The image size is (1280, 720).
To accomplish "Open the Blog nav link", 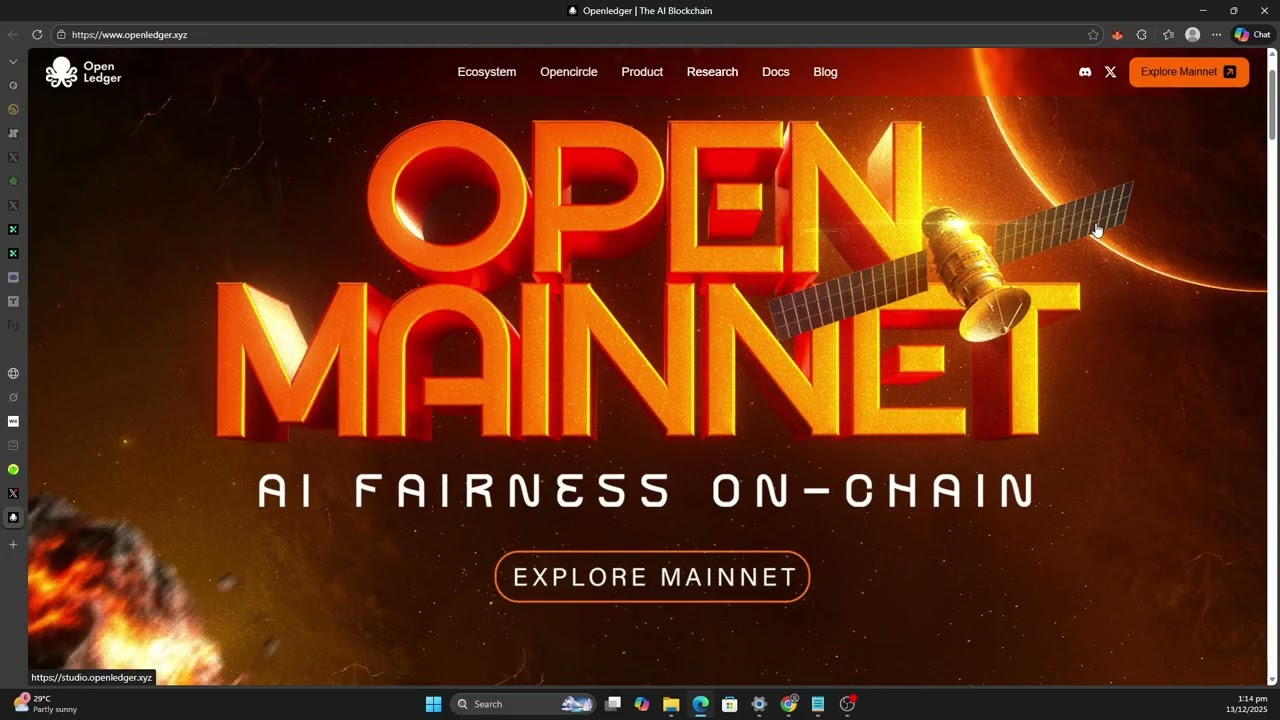I will click(825, 72).
